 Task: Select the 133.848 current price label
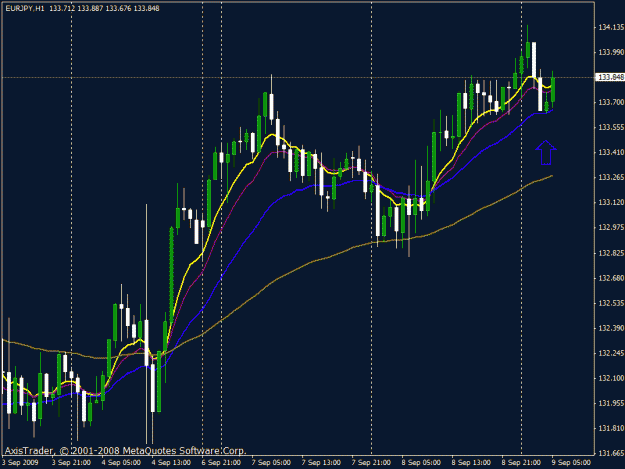[x=610, y=77]
